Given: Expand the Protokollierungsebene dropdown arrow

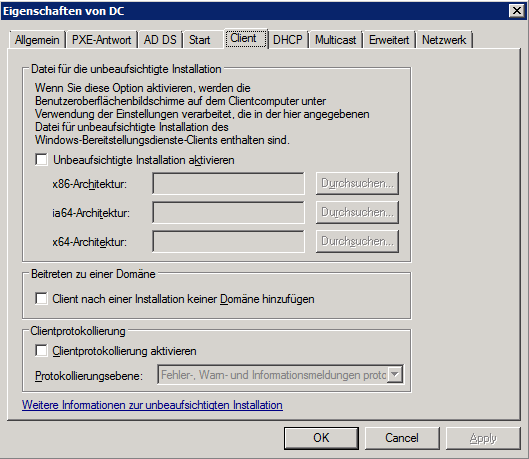Looking at the screenshot, I should [395, 374].
